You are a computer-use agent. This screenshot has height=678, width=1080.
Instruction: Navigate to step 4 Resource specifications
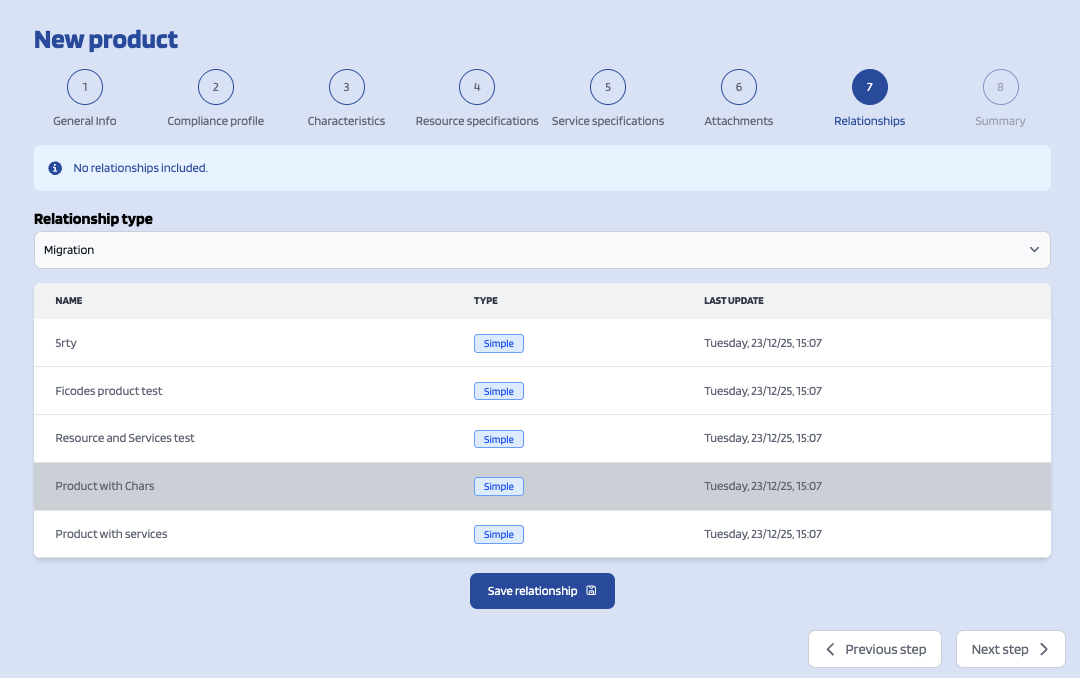(x=477, y=87)
